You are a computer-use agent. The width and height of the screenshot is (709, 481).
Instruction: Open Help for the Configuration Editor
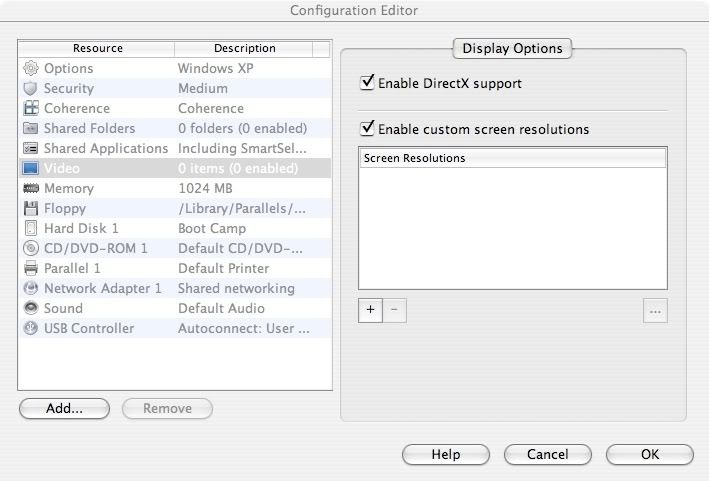[445, 454]
